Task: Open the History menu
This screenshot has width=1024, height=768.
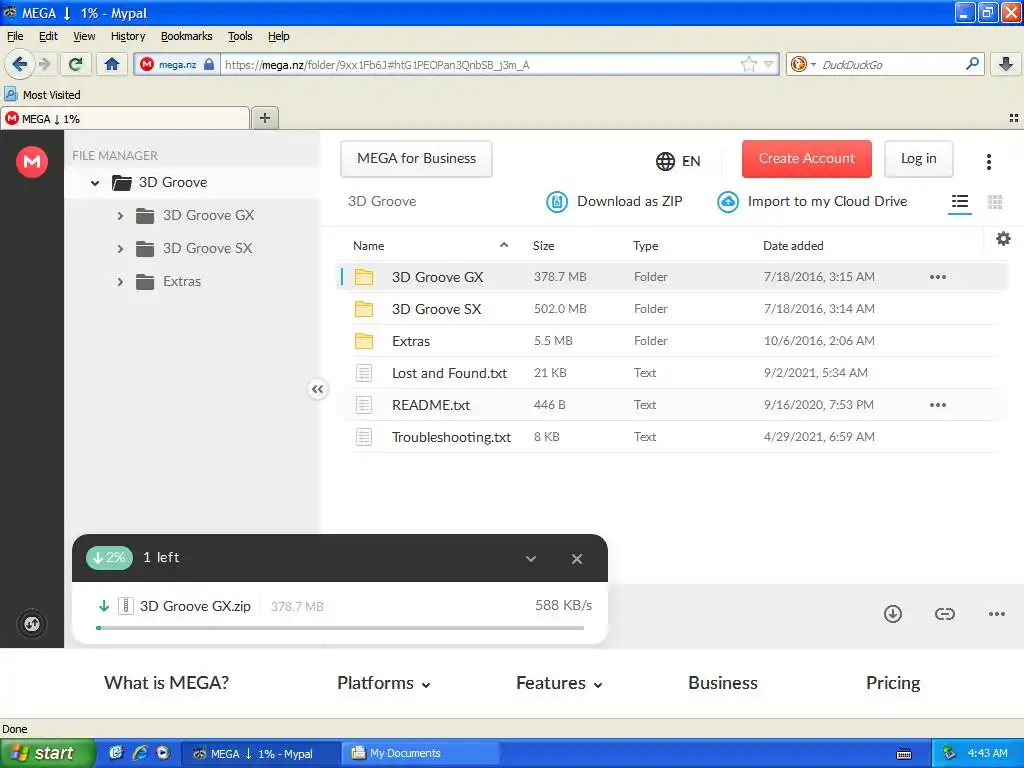Action: point(128,36)
